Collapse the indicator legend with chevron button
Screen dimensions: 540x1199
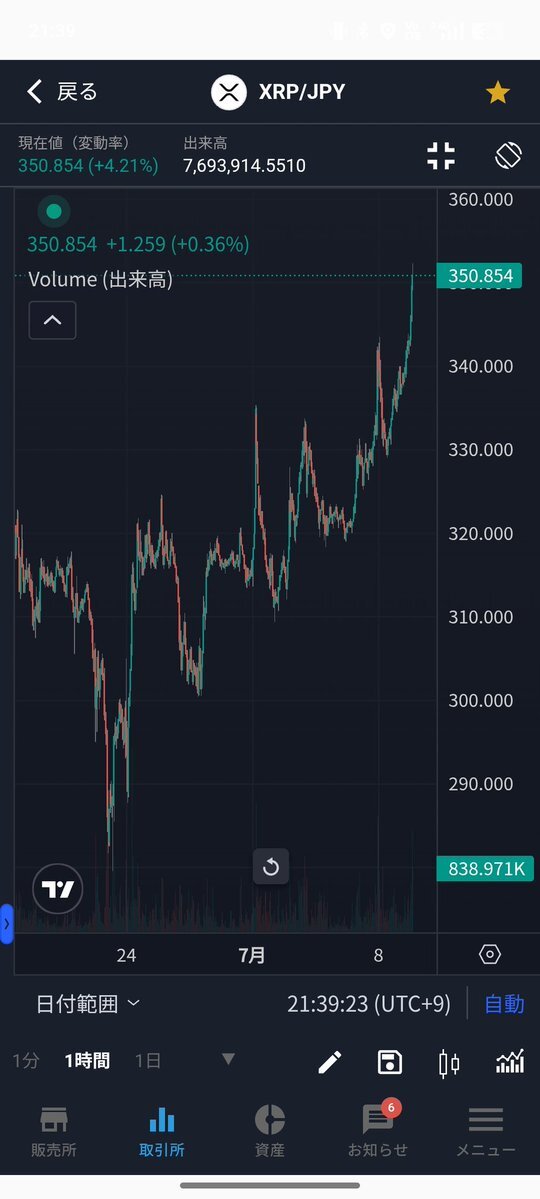coord(52,320)
